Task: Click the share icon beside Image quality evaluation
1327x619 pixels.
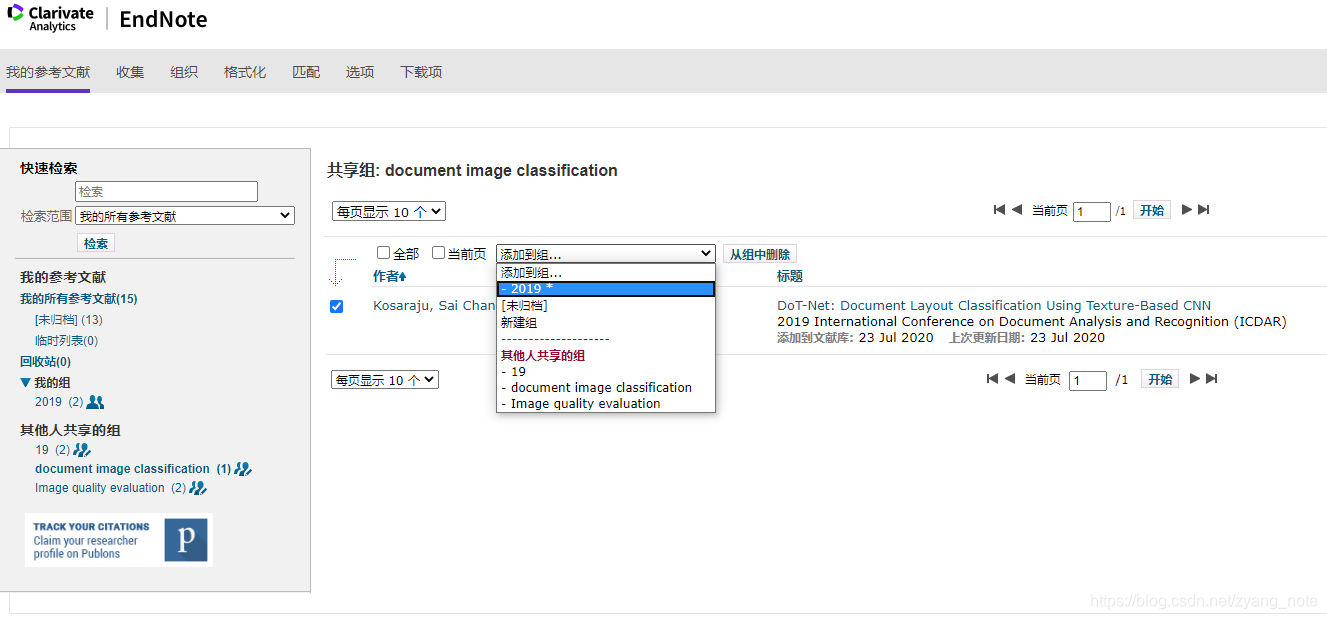Action: pos(197,488)
